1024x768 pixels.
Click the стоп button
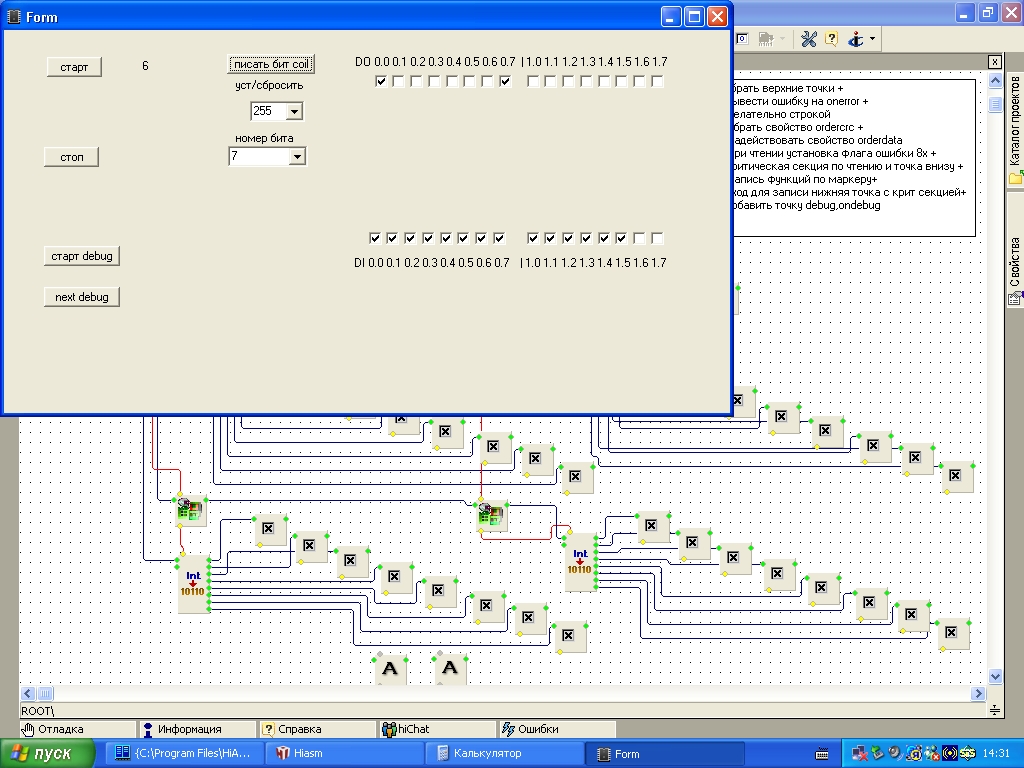pyautogui.click(x=72, y=157)
